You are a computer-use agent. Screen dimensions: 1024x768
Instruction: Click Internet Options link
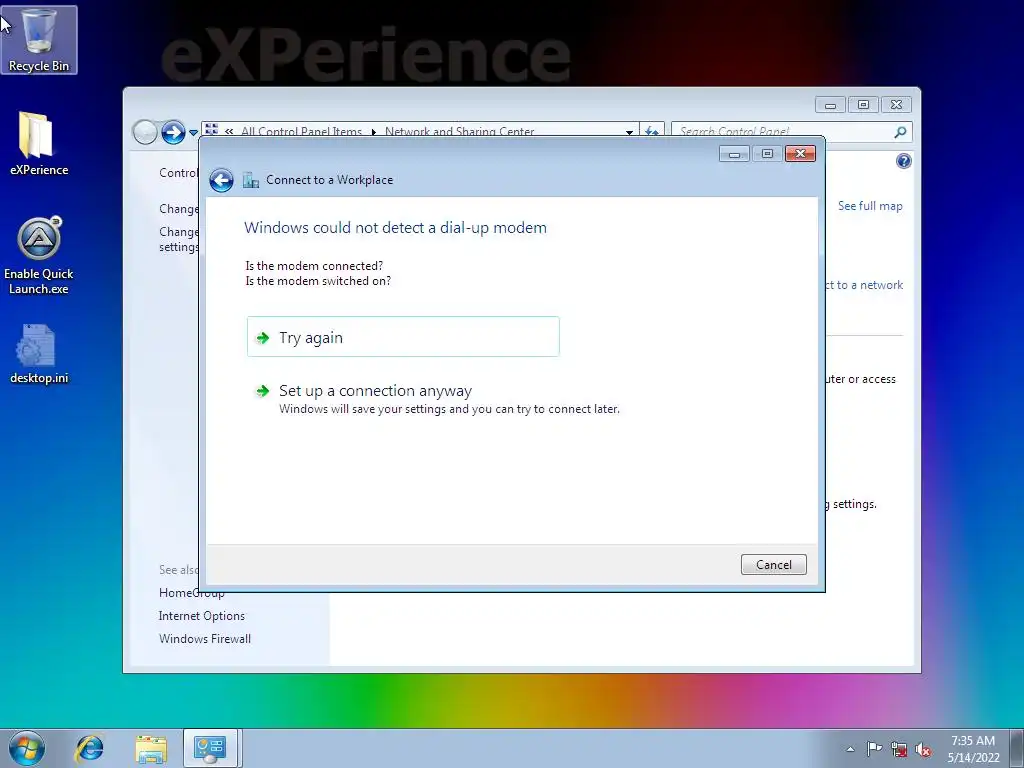202,616
